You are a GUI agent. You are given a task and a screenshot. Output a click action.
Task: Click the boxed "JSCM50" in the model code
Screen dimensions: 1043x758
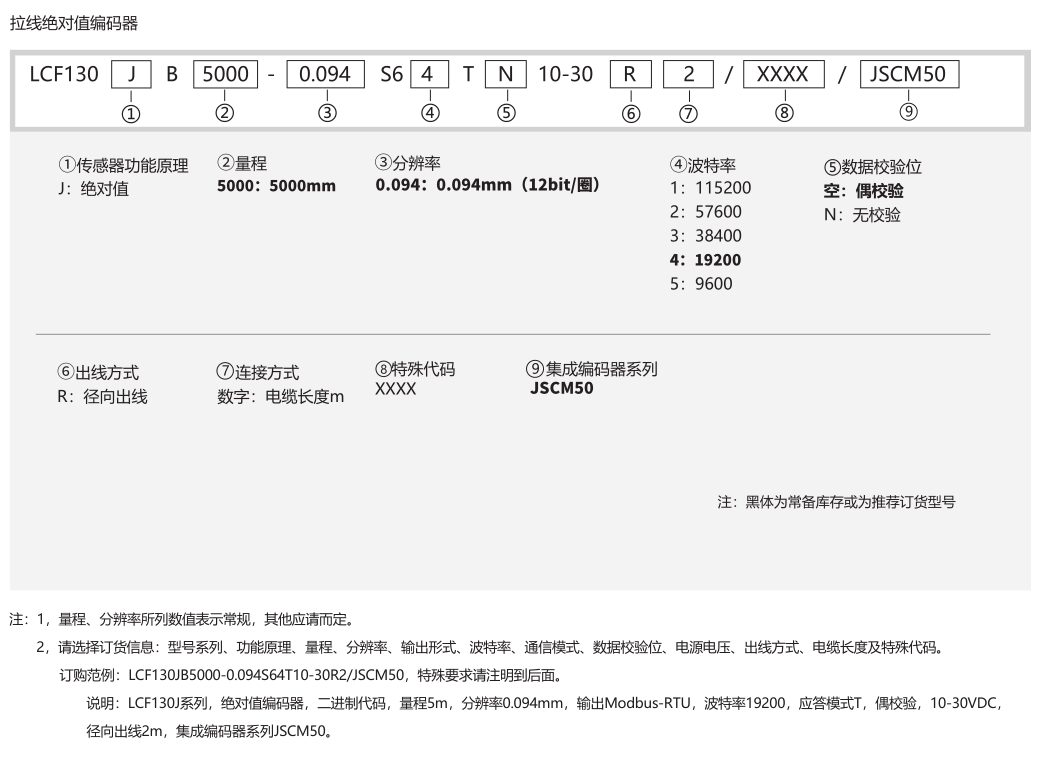point(909,74)
